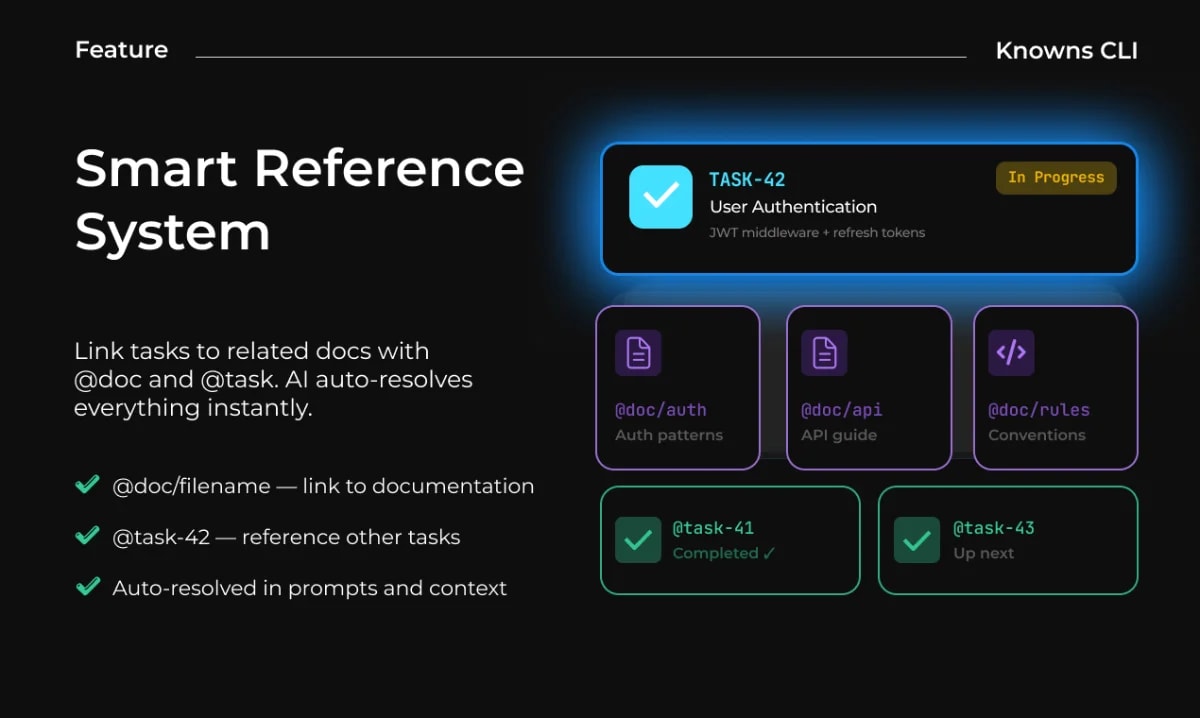Open the Knowns CLI header item
Image resolution: width=1200 pixels, height=718 pixels.
tap(1067, 50)
